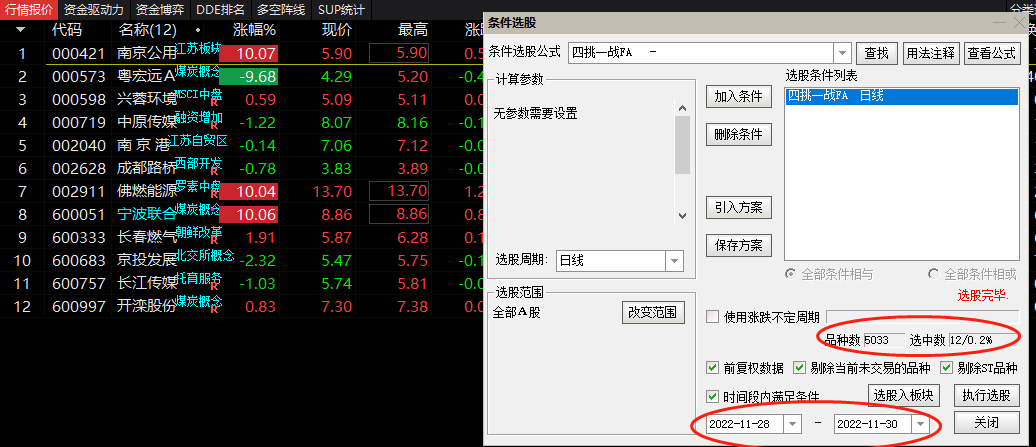The height and width of the screenshot is (447, 1036).
Task: Run 执行选股 button
Action: (986, 395)
